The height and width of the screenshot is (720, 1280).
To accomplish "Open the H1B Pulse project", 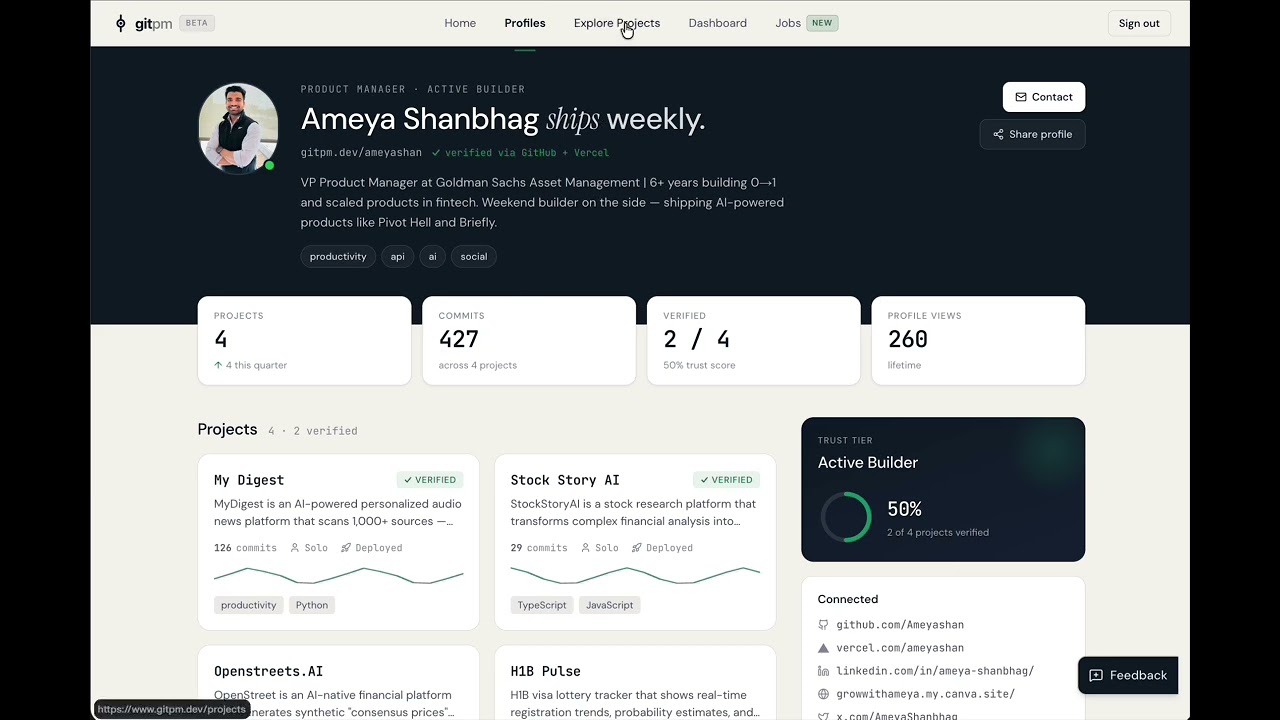I will coord(545,671).
